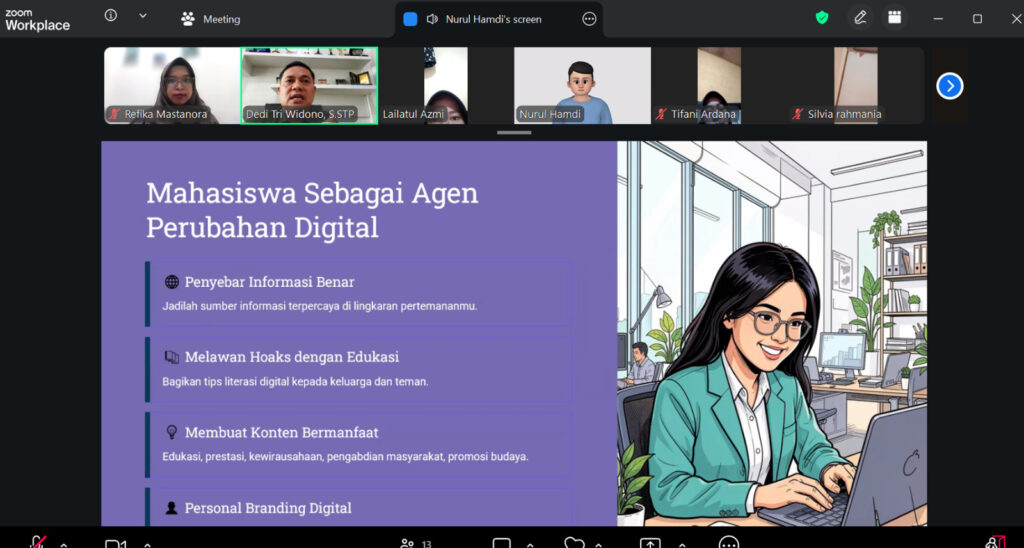This screenshot has height=548, width=1024.
Task: Click the green encryption shield icon
Action: [x=822, y=18]
